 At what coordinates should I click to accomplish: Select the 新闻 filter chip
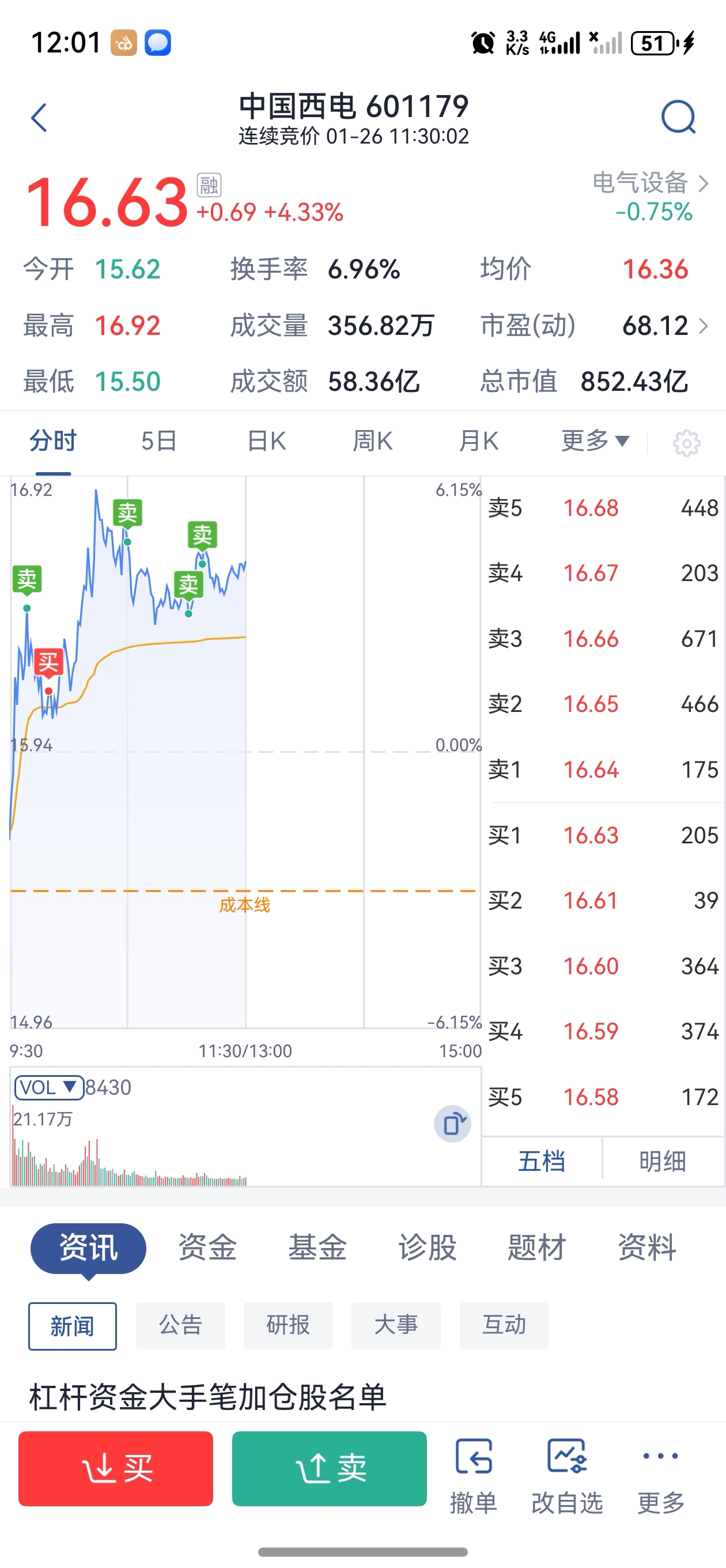click(73, 1326)
